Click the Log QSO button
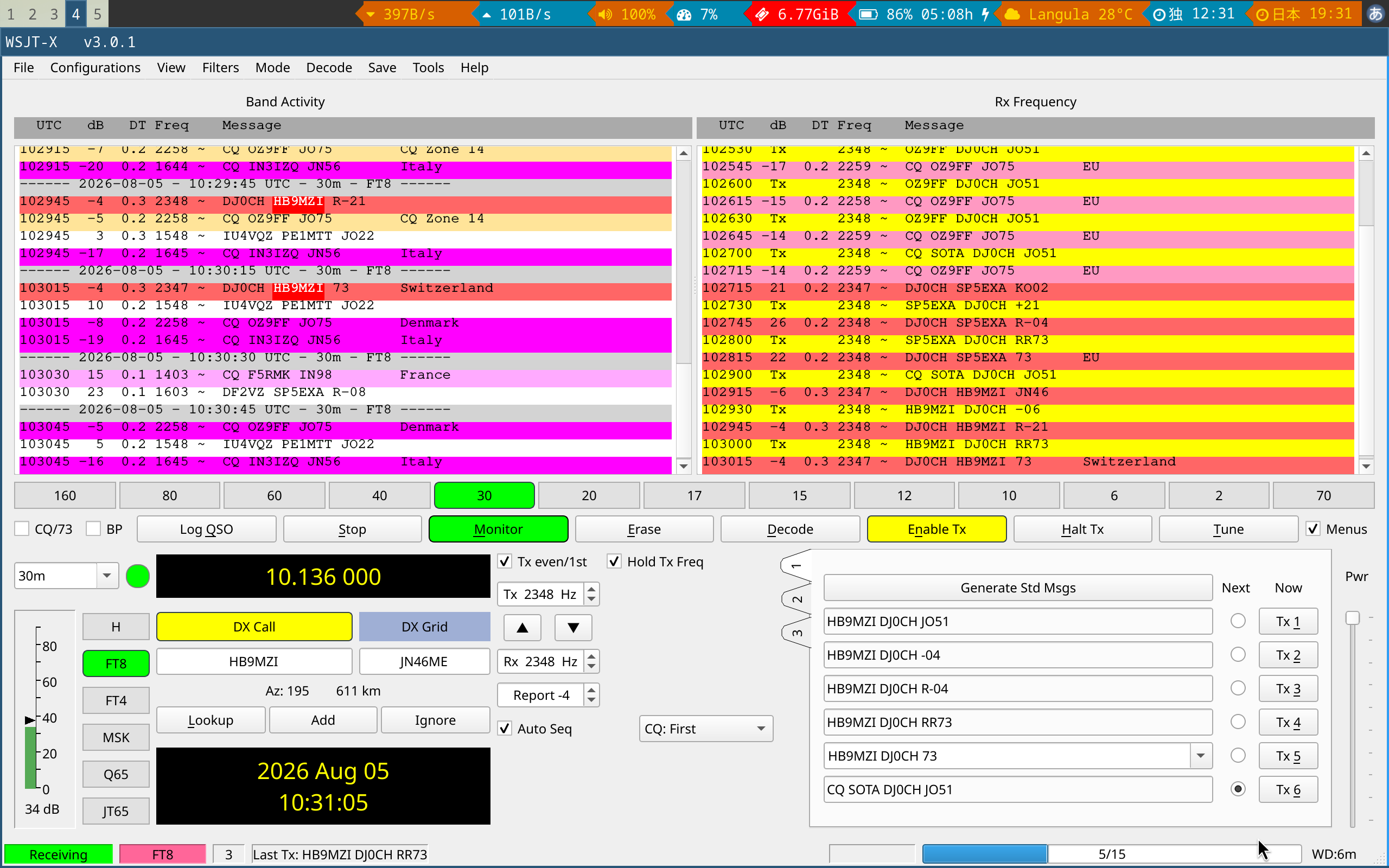1389x868 pixels. [207, 529]
